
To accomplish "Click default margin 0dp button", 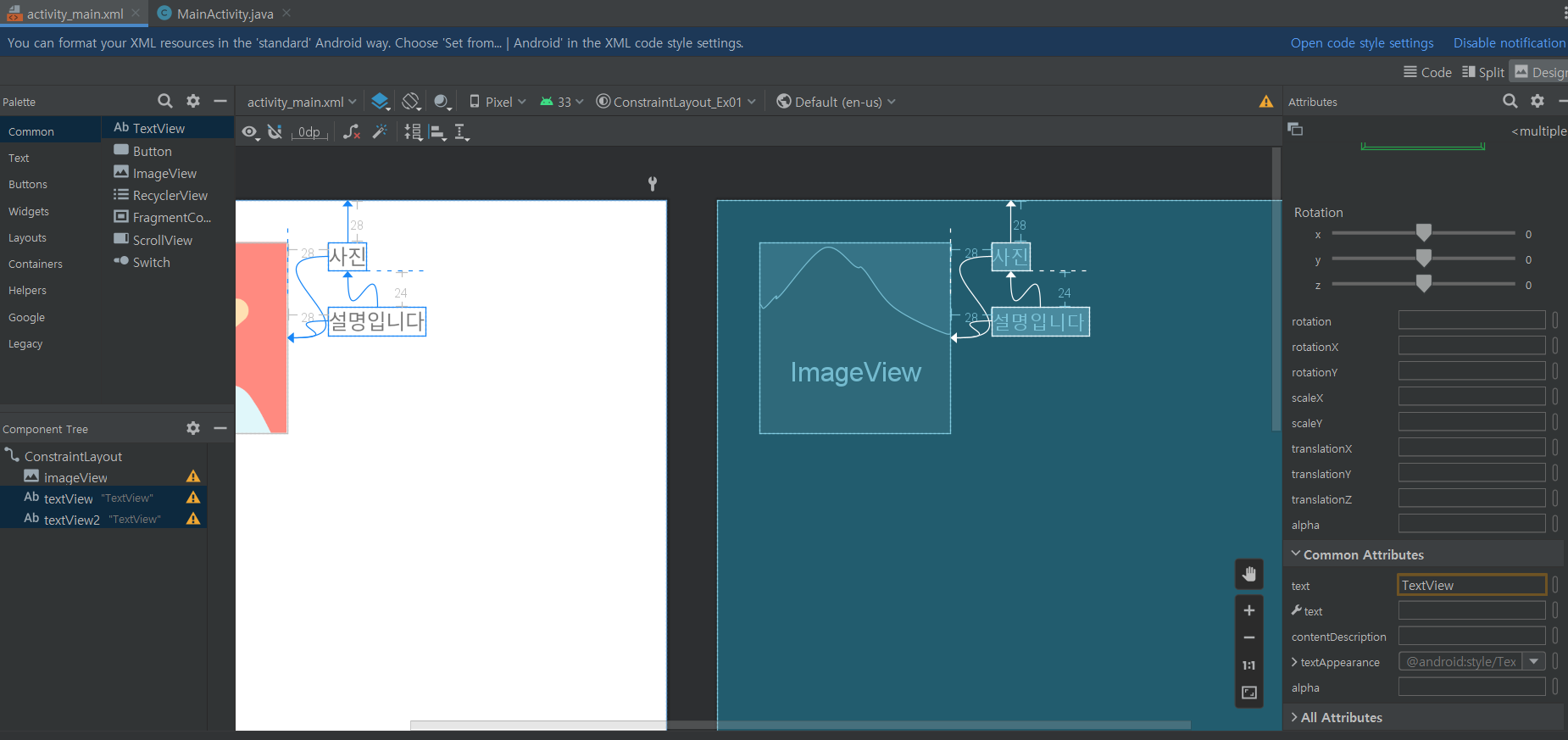I will 309,131.
